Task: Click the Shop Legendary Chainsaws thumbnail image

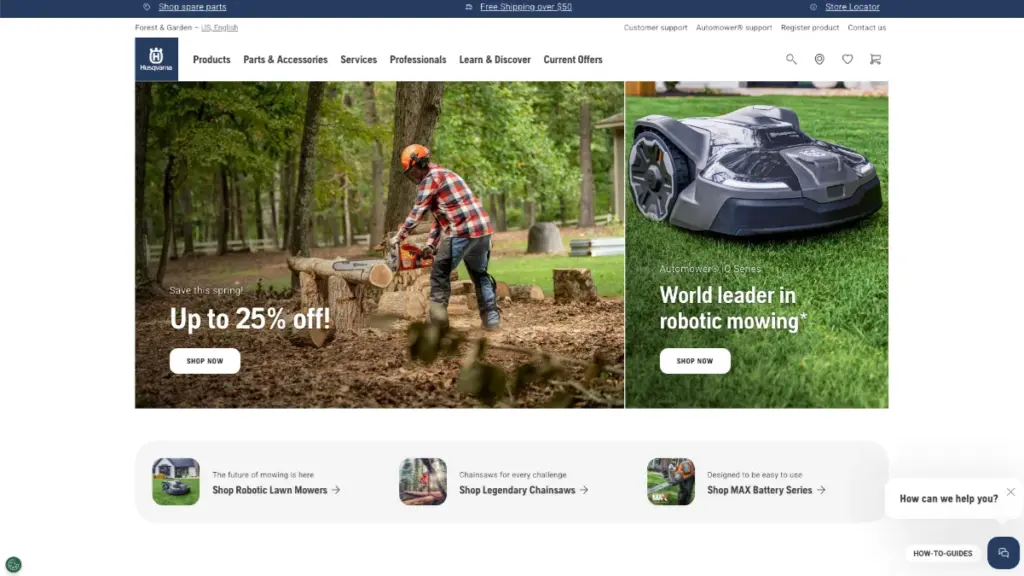Action: tap(423, 482)
